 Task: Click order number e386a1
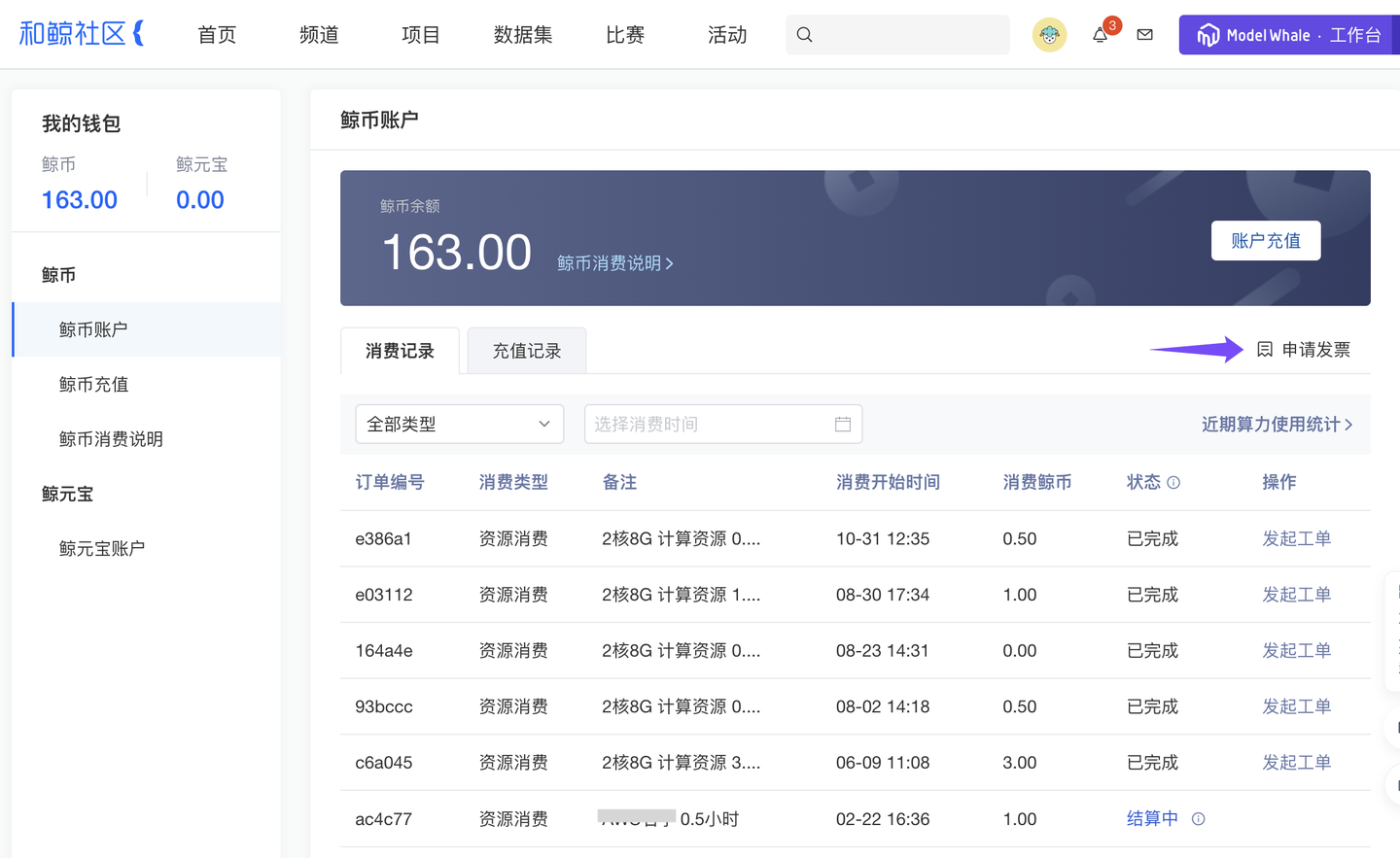(x=383, y=539)
